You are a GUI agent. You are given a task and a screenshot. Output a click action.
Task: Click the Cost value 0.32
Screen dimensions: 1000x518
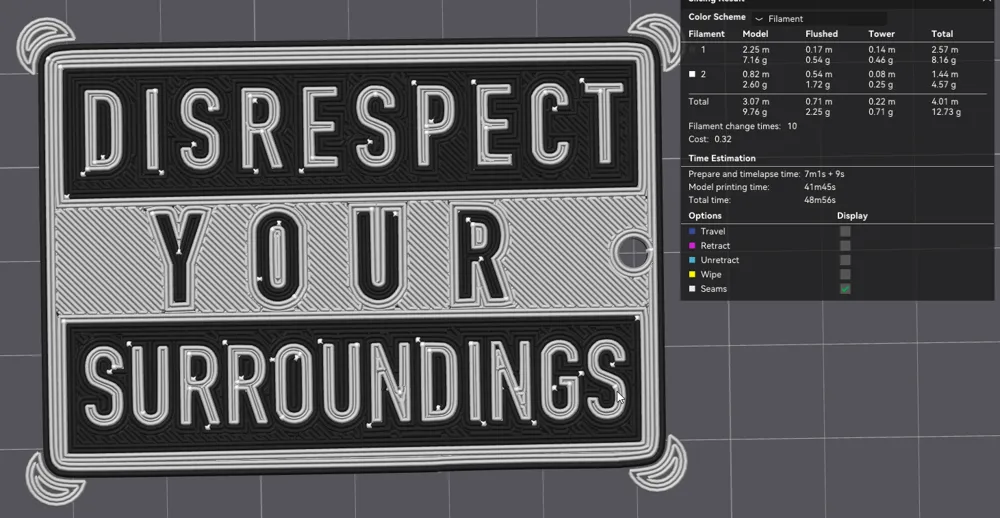click(723, 139)
